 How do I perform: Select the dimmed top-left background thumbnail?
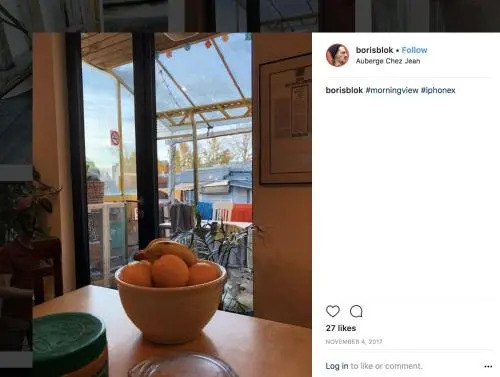pos(50,16)
